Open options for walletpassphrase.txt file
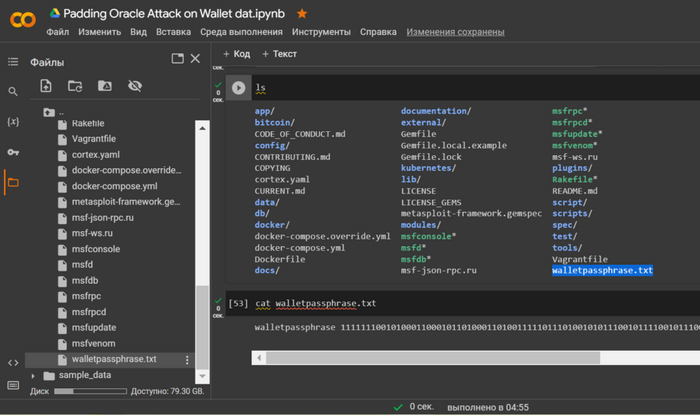This screenshot has width=700, height=415. [x=187, y=359]
